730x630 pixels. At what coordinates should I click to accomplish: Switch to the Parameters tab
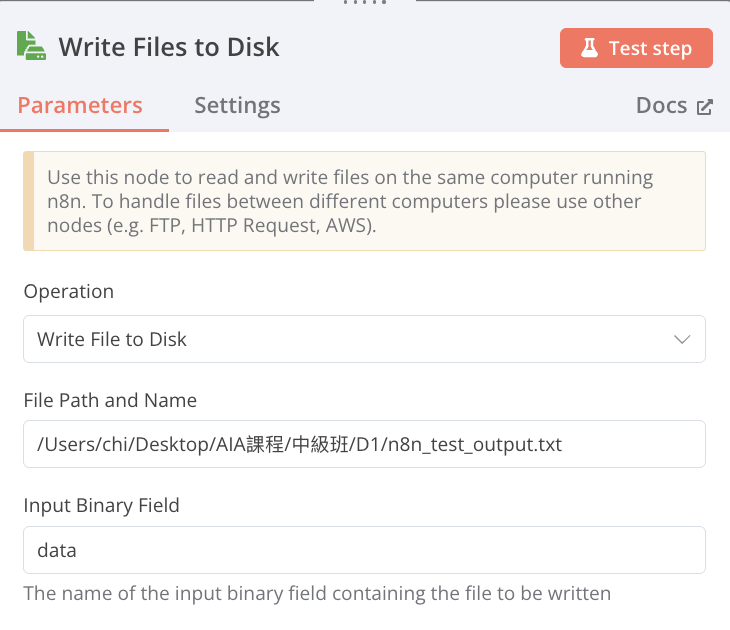[x=80, y=105]
